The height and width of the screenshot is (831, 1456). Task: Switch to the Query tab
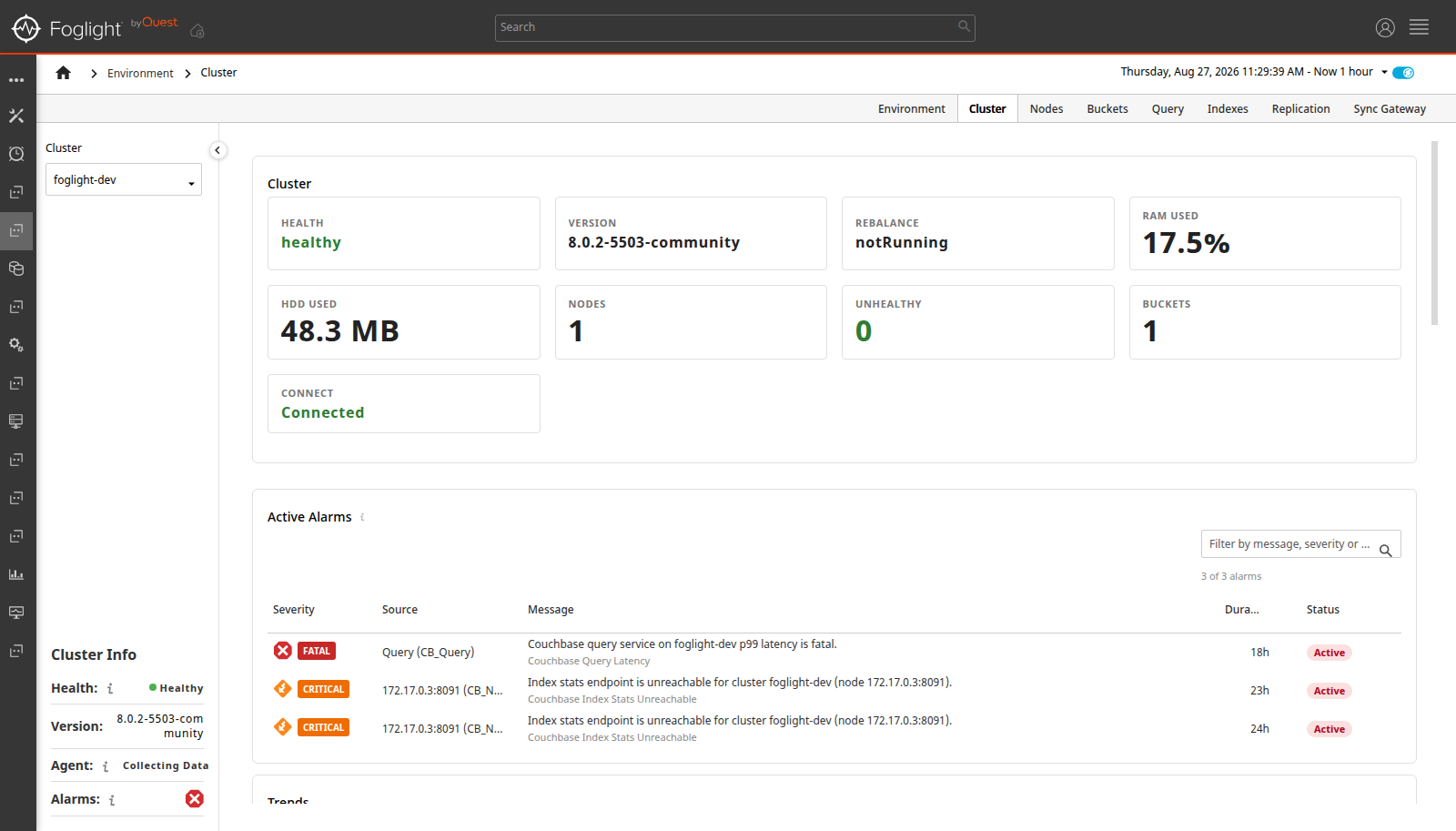point(1168,108)
